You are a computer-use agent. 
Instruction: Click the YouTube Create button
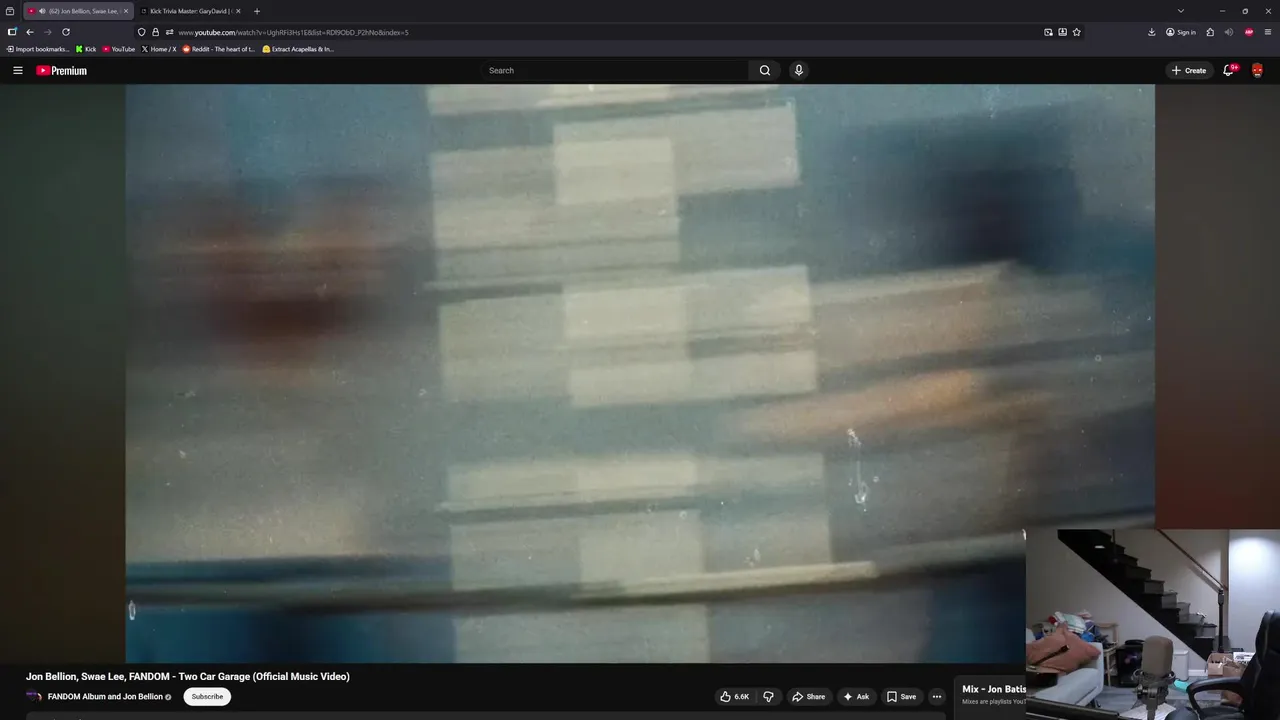(1189, 70)
